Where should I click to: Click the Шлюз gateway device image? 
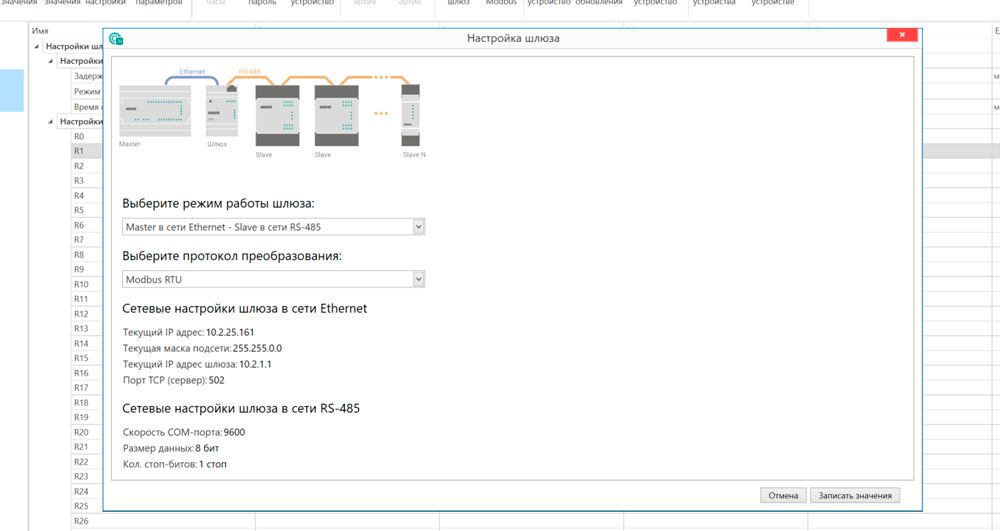pyautogui.click(x=222, y=110)
